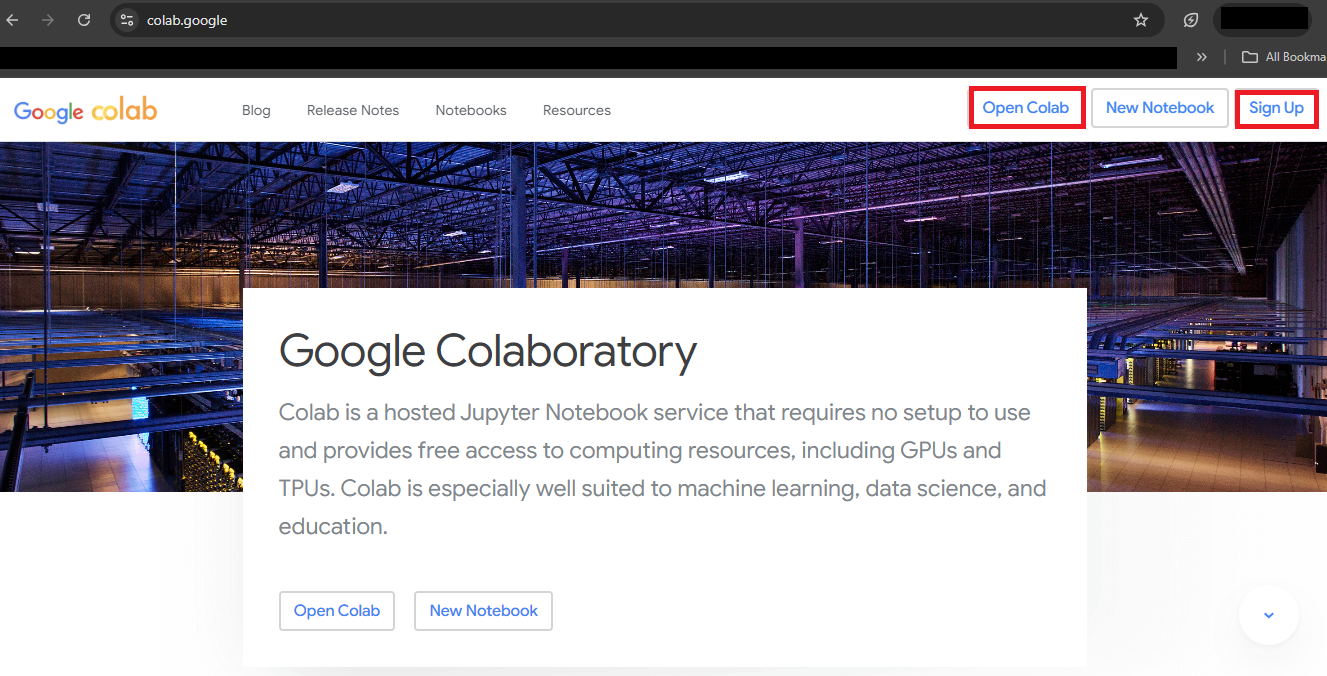Image resolution: width=1327 pixels, height=676 pixels.
Task: Go to Release Notes in navigation
Action: tap(353, 110)
